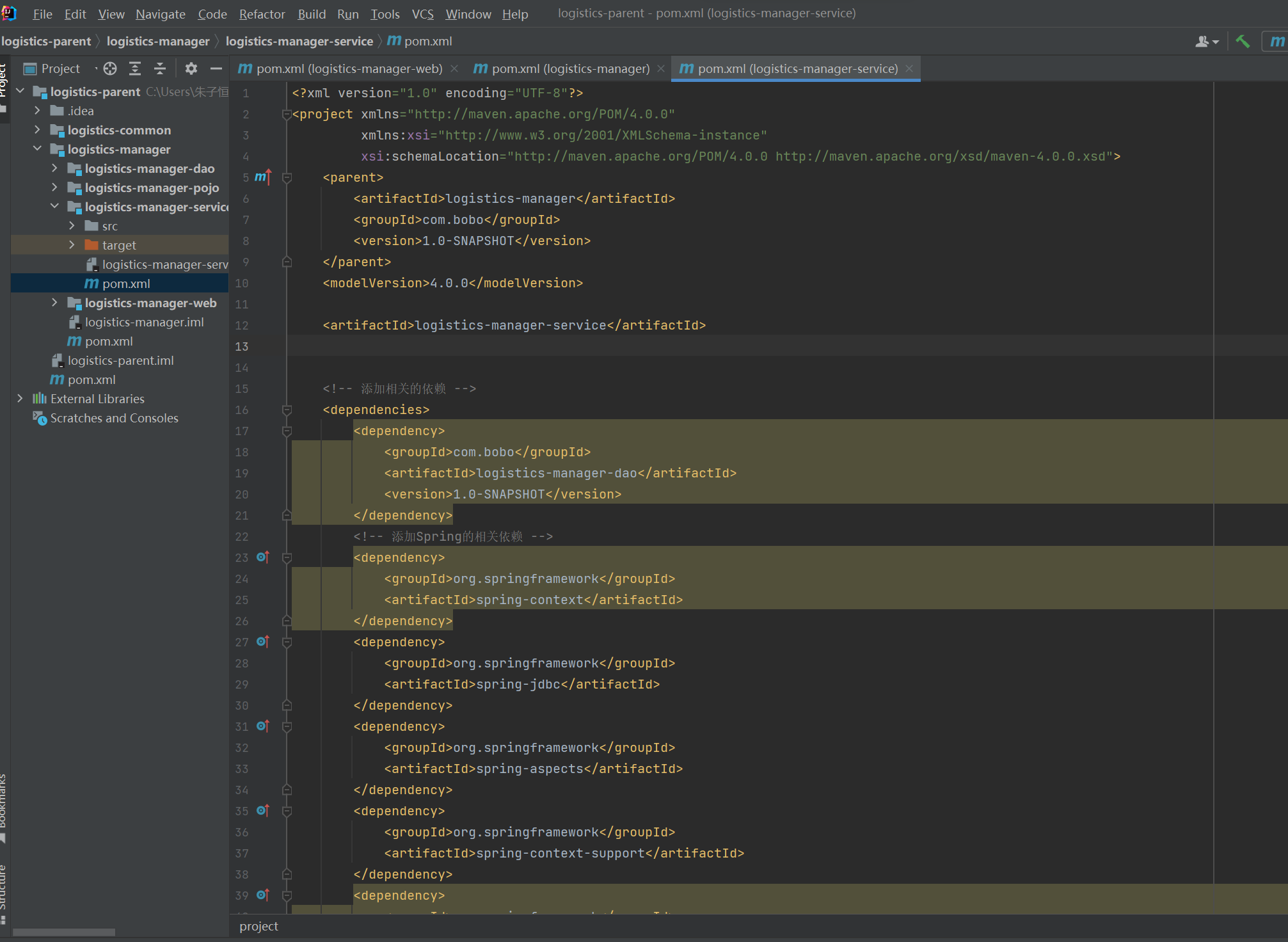Hide the Project tool window

(216, 68)
